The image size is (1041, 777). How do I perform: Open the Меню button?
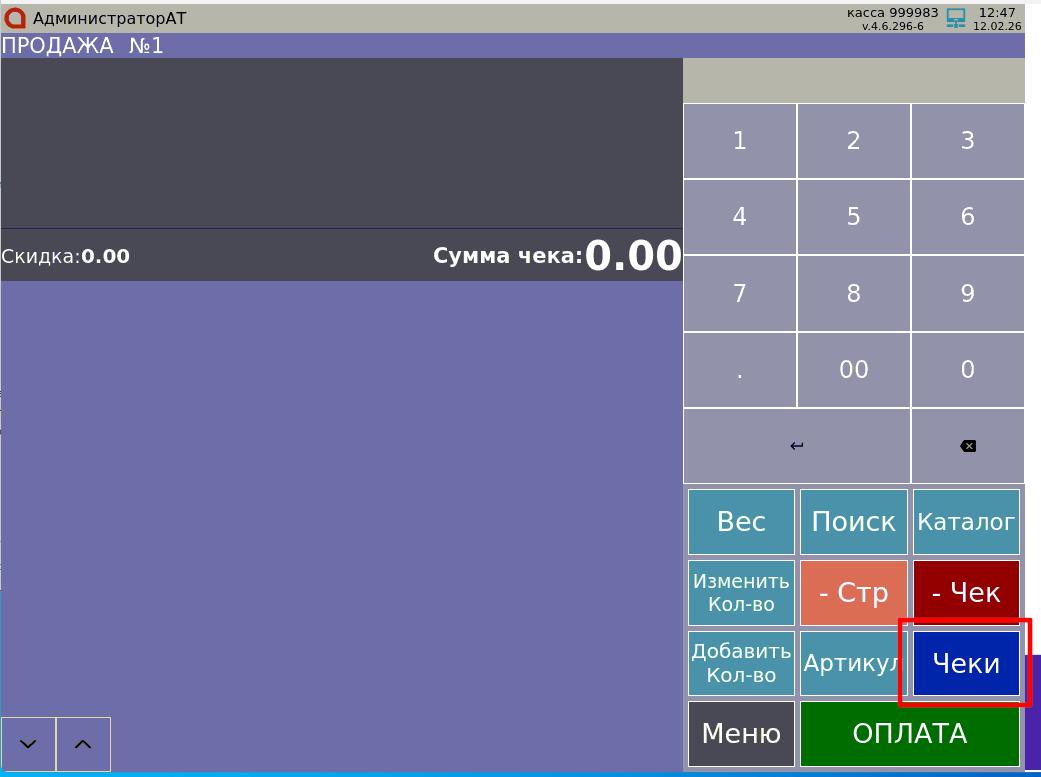[x=741, y=734]
